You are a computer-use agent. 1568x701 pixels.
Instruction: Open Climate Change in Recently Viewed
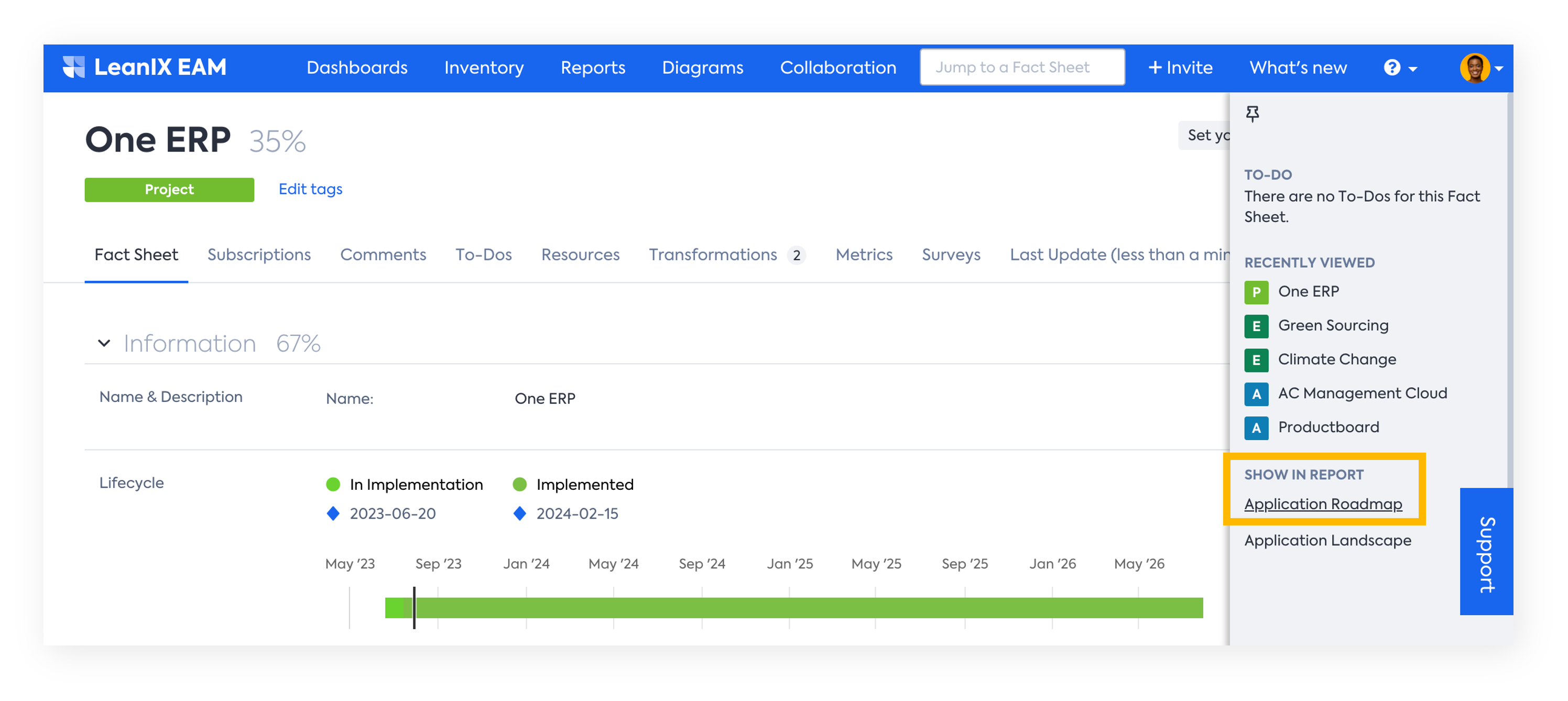(x=1337, y=359)
